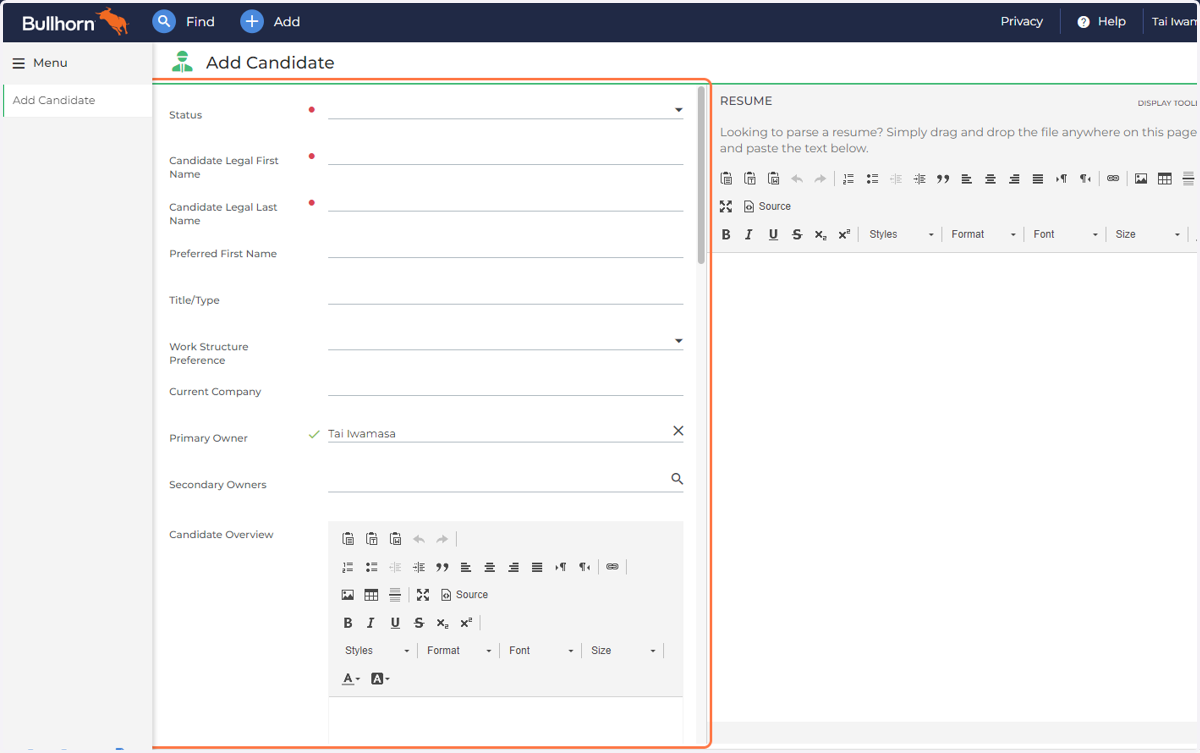This screenshot has width=1200, height=753.
Task: Open Size dropdown in Candidate Overview editor
Action: click(624, 651)
